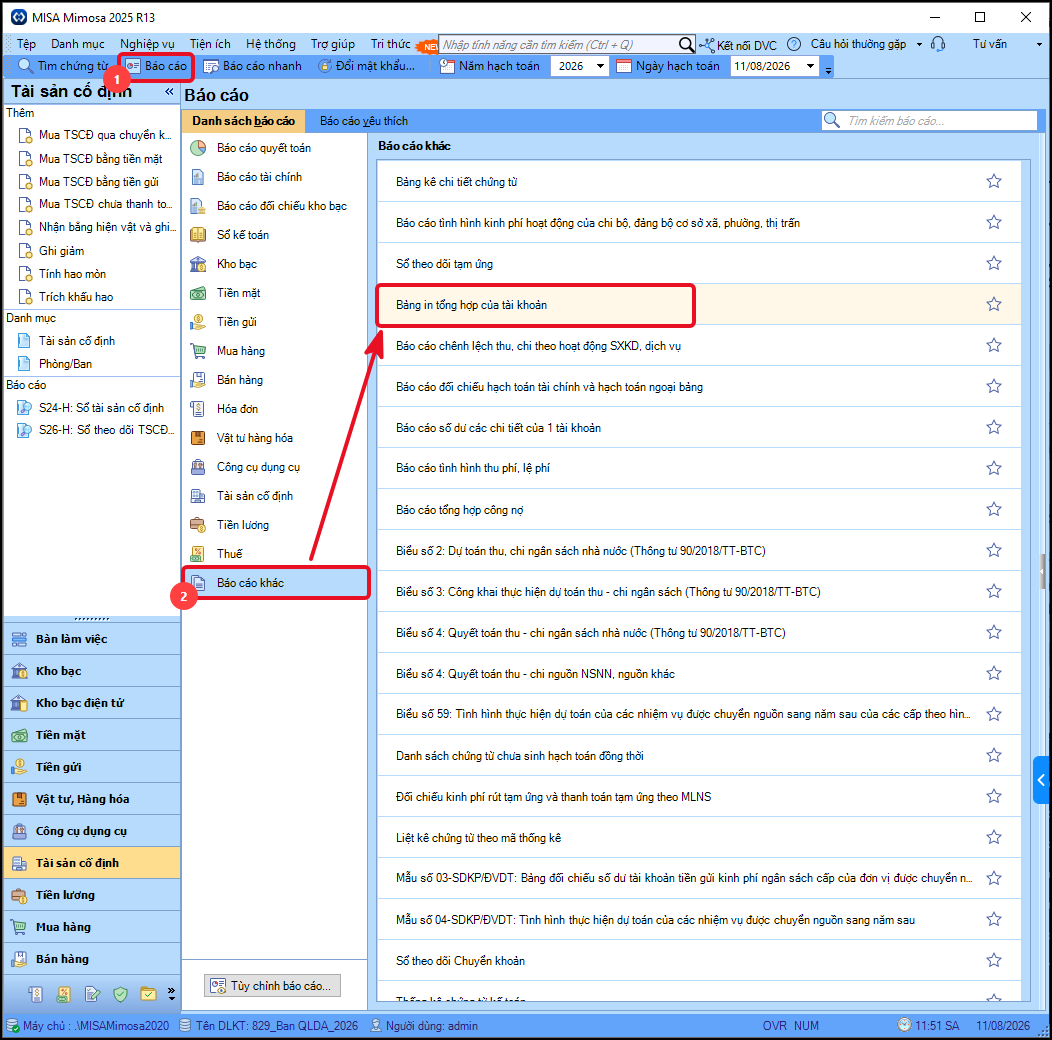Select Tài sản cố định report category
Image resolution: width=1052 pixels, height=1040 pixels.
click(274, 496)
